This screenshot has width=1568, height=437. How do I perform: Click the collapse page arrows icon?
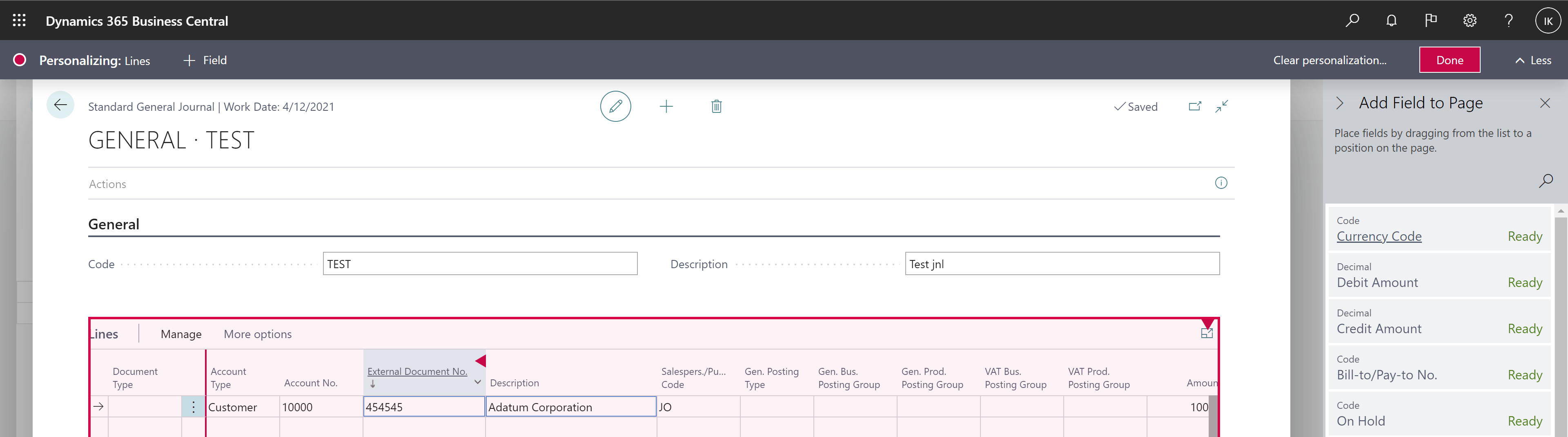coord(1222,106)
